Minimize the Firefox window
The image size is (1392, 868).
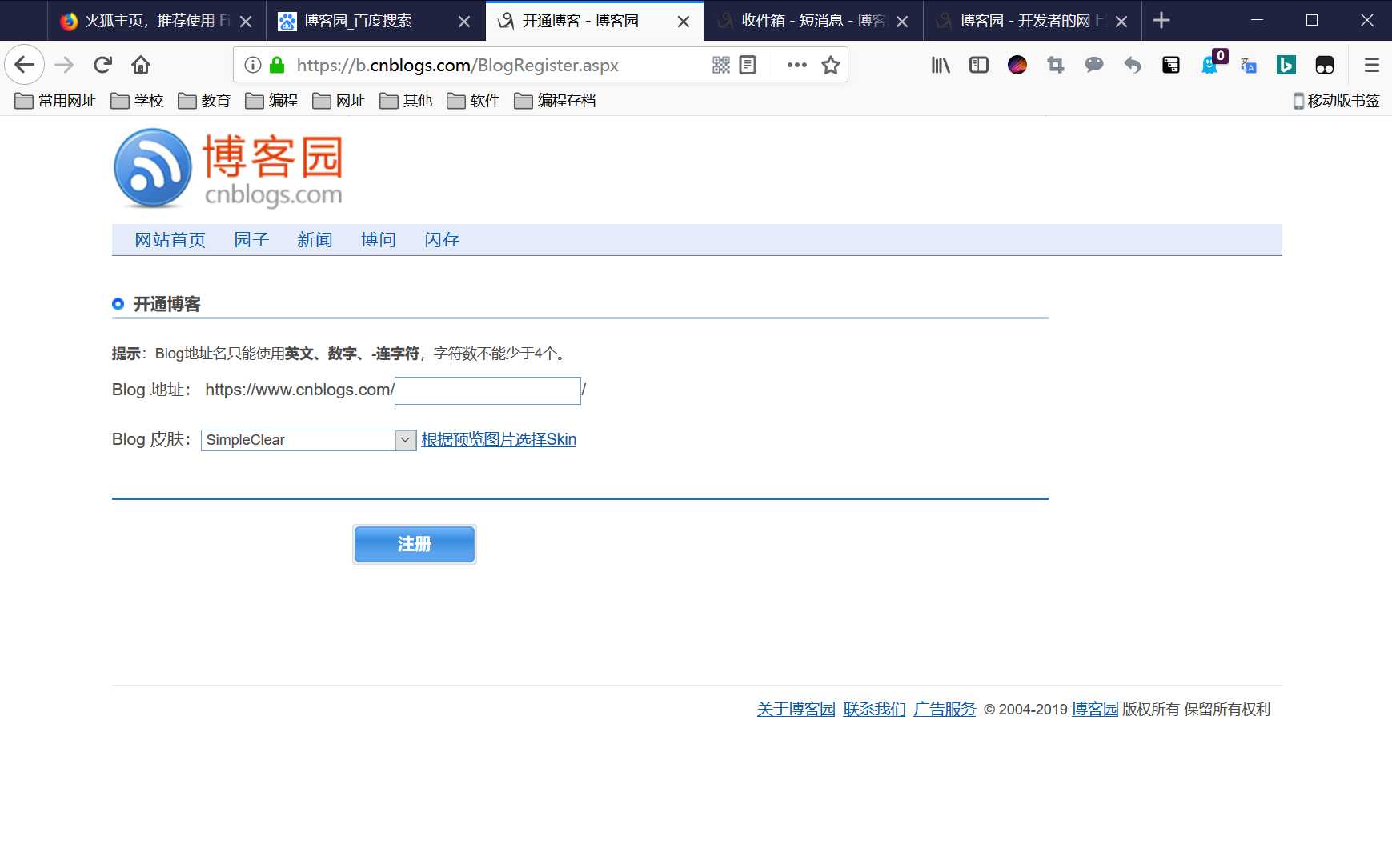tap(1257, 21)
